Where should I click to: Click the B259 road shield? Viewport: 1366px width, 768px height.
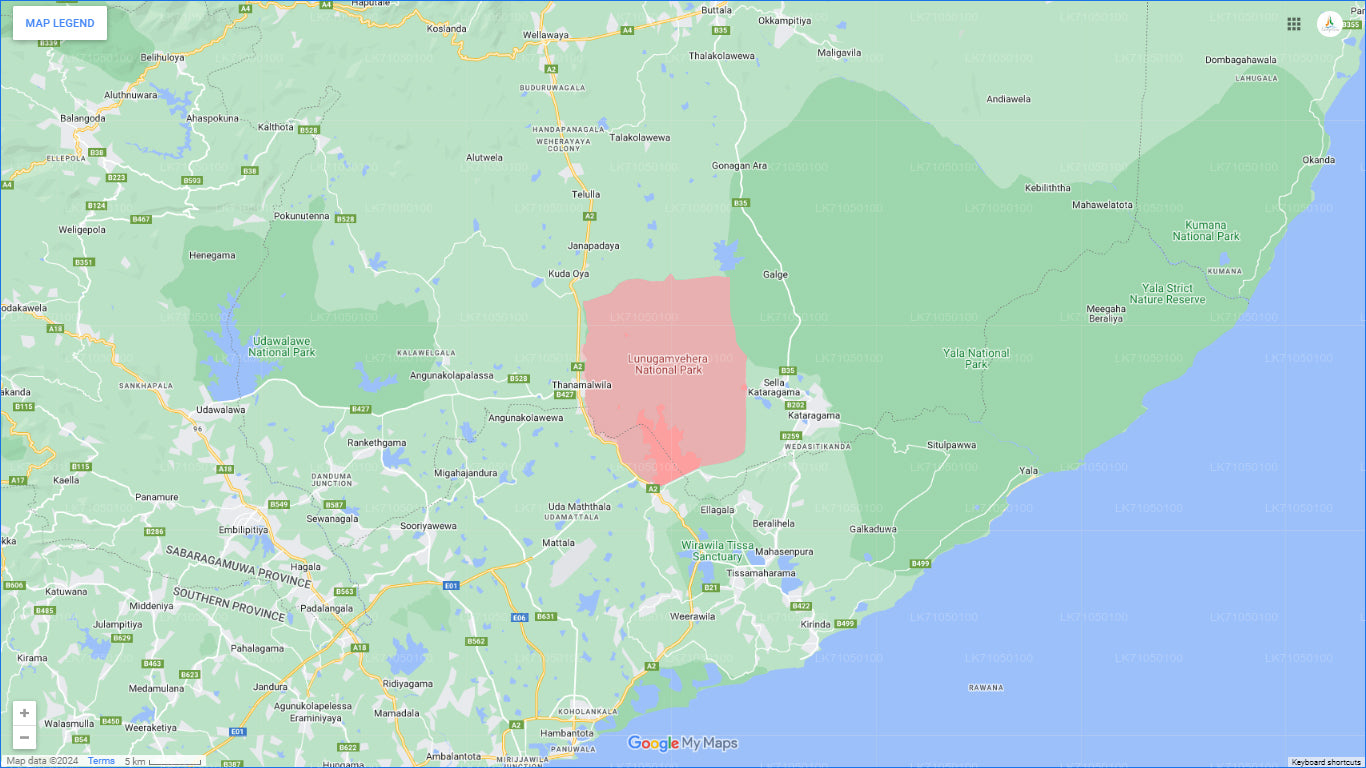pyautogui.click(x=791, y=436)
